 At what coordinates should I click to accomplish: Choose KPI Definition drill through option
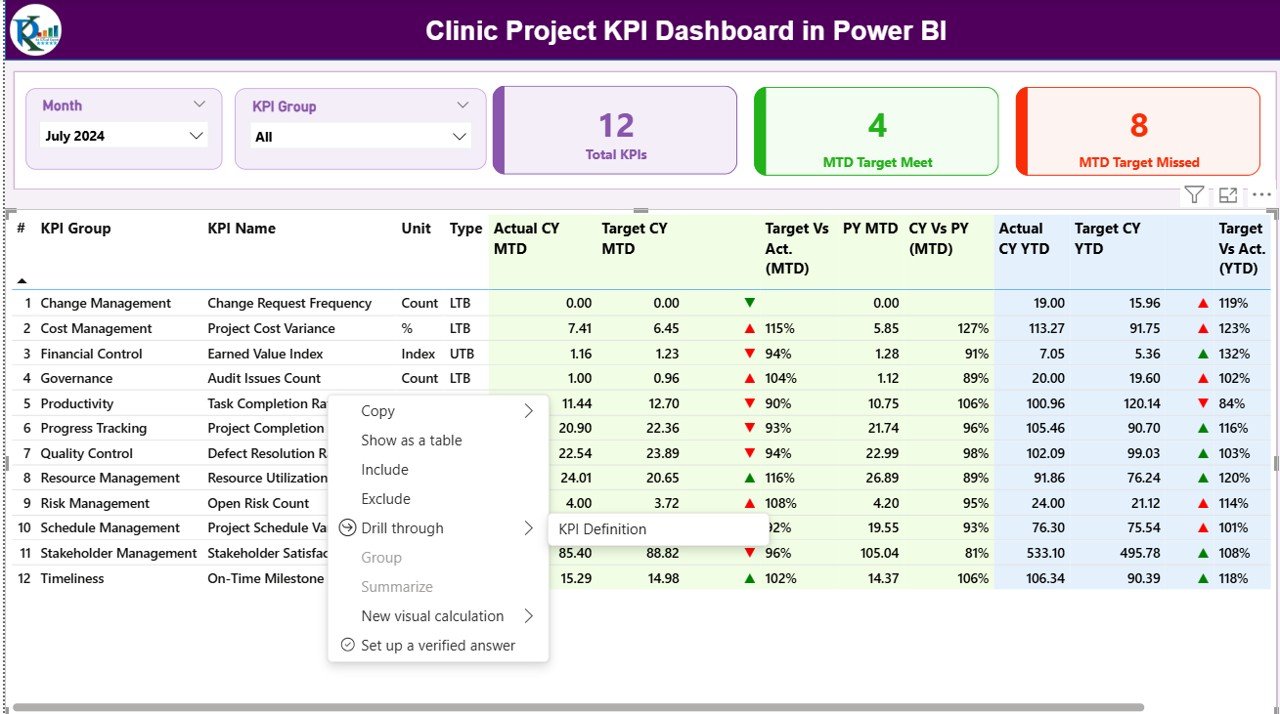(602, 529)
